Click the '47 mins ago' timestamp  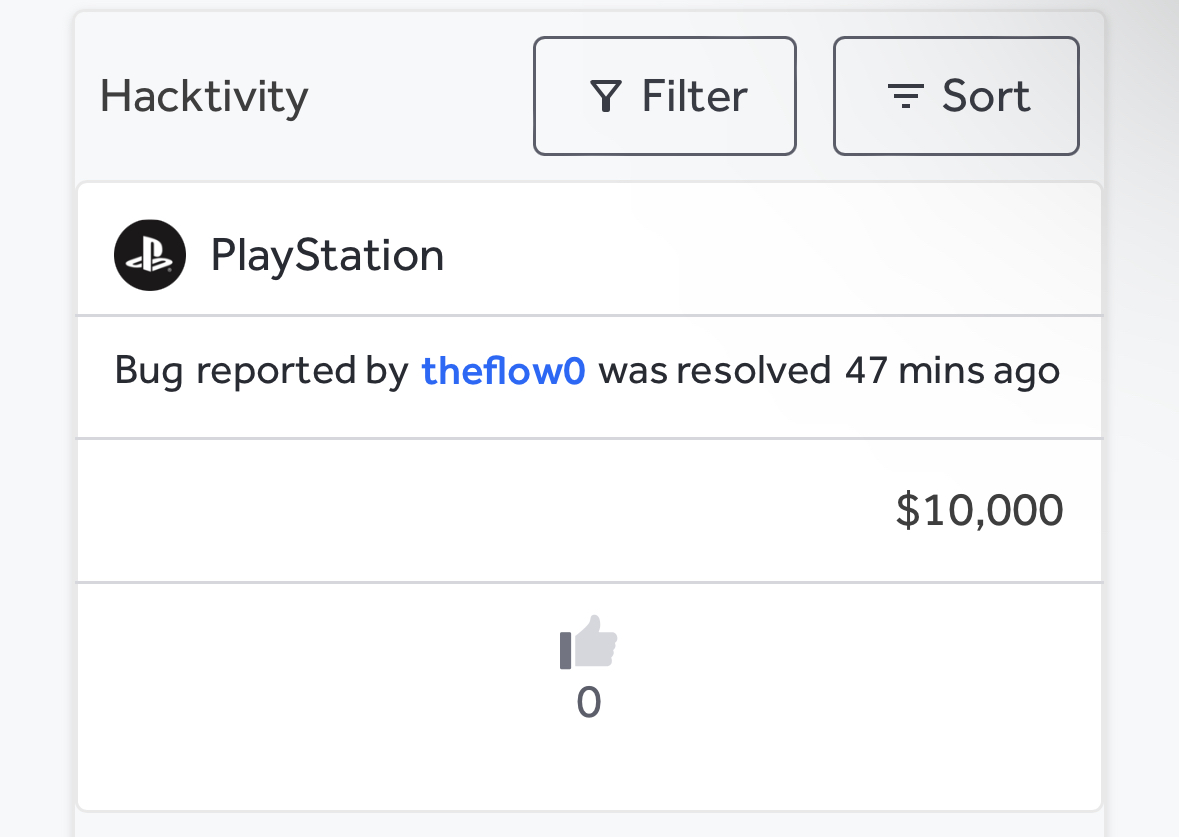pos(952,371)
